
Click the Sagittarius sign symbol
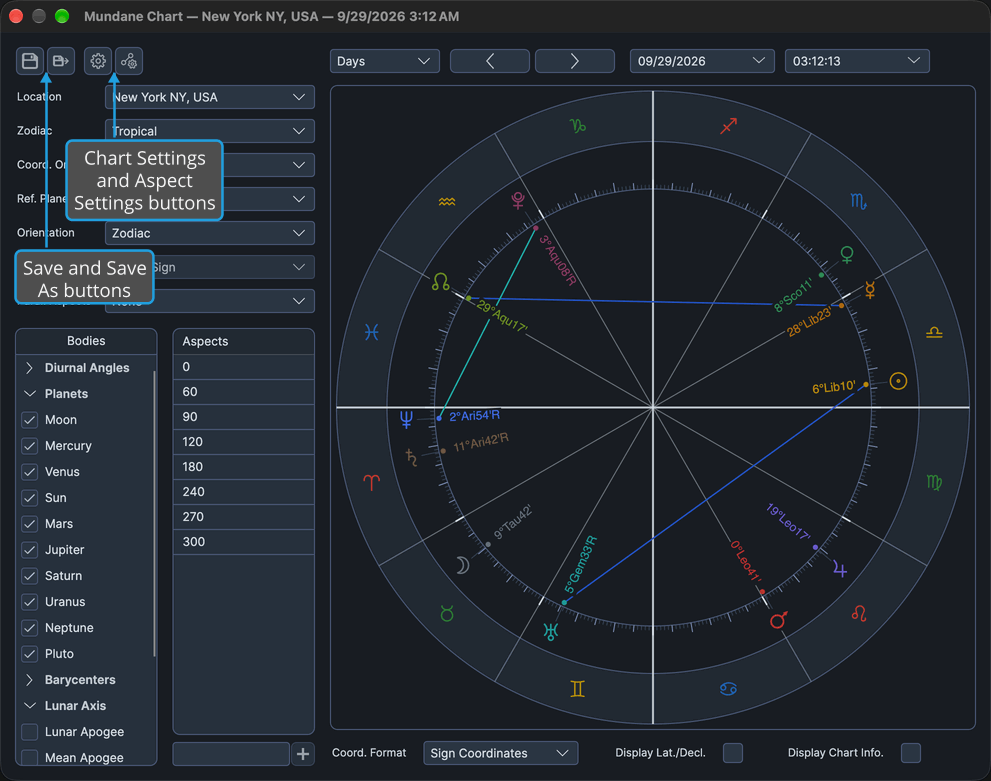729,126
